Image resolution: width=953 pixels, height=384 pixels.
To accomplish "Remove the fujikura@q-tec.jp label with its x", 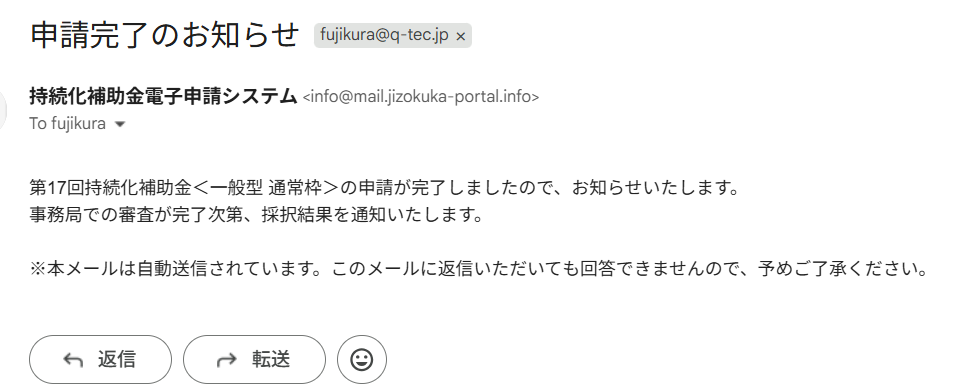I will (461, 36).
